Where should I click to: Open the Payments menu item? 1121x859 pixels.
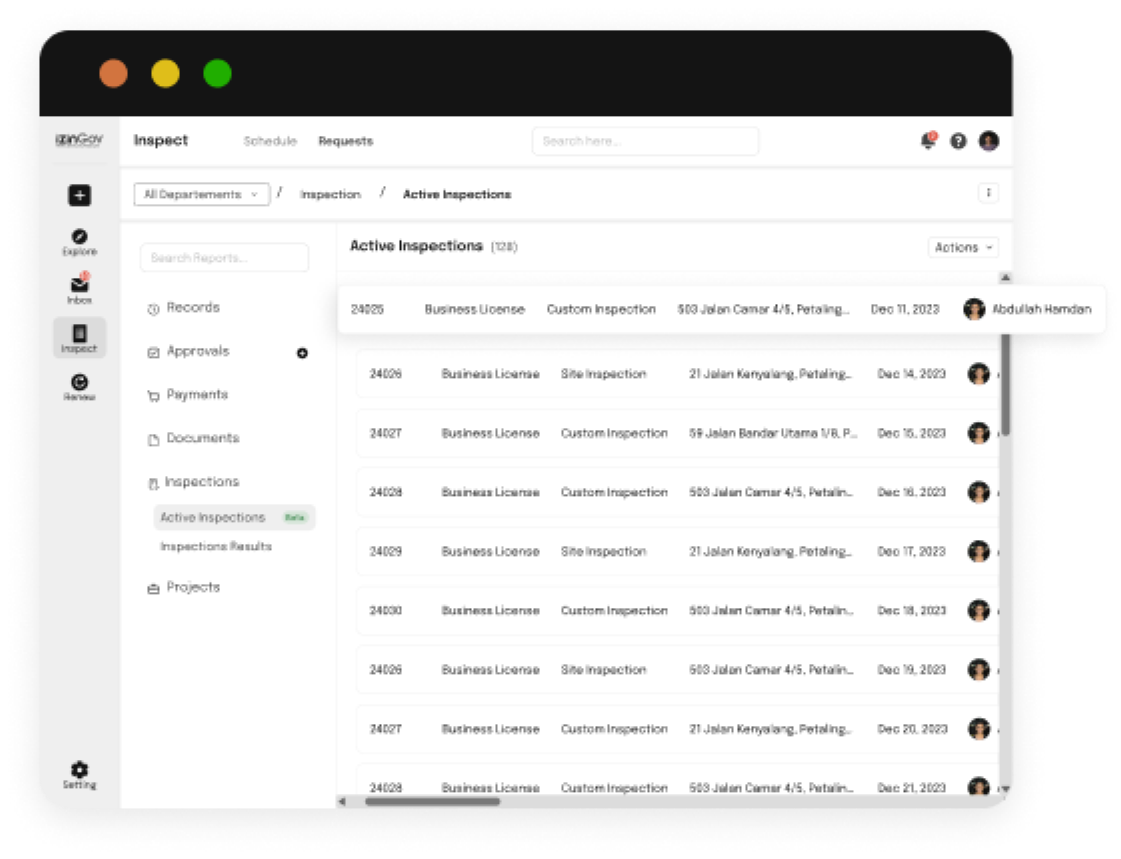click(x=197, y=394)
